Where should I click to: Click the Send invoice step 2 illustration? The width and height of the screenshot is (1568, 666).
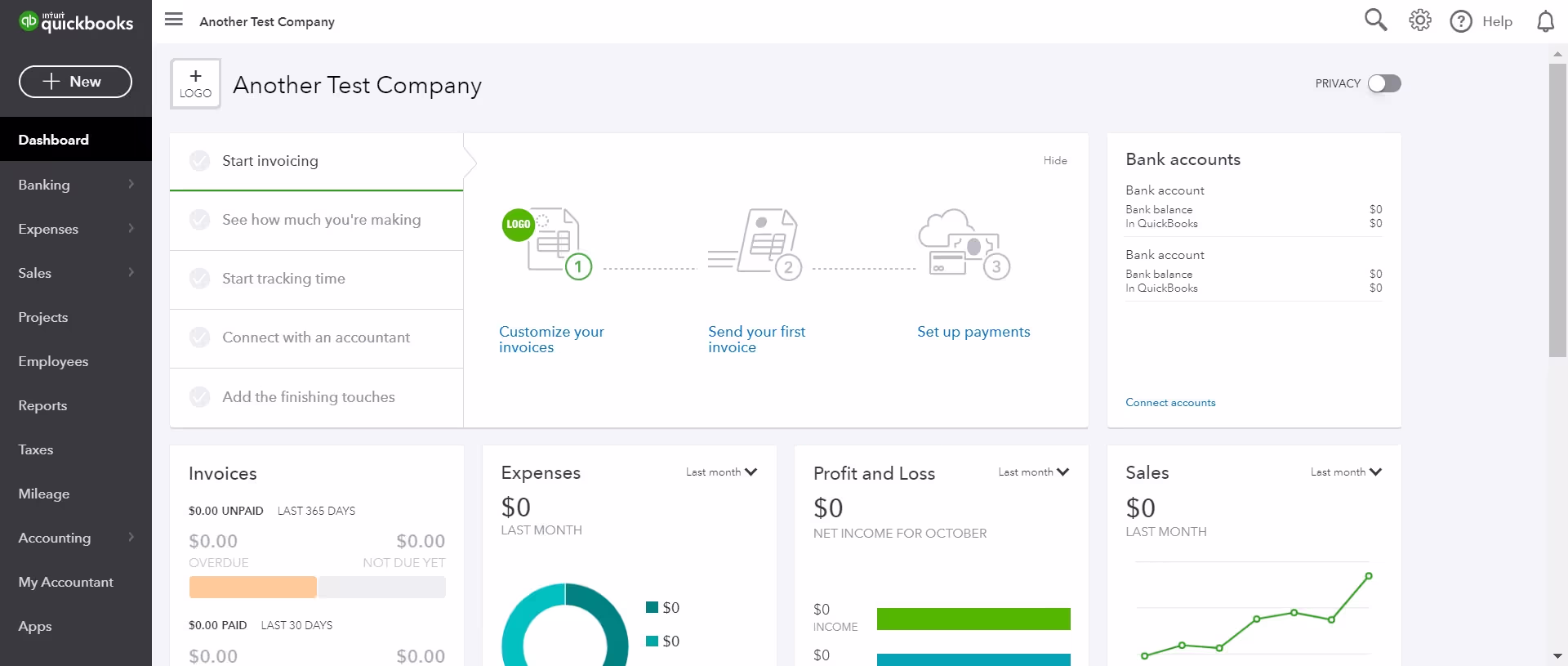pyautogui.click(x=755, y=244)
